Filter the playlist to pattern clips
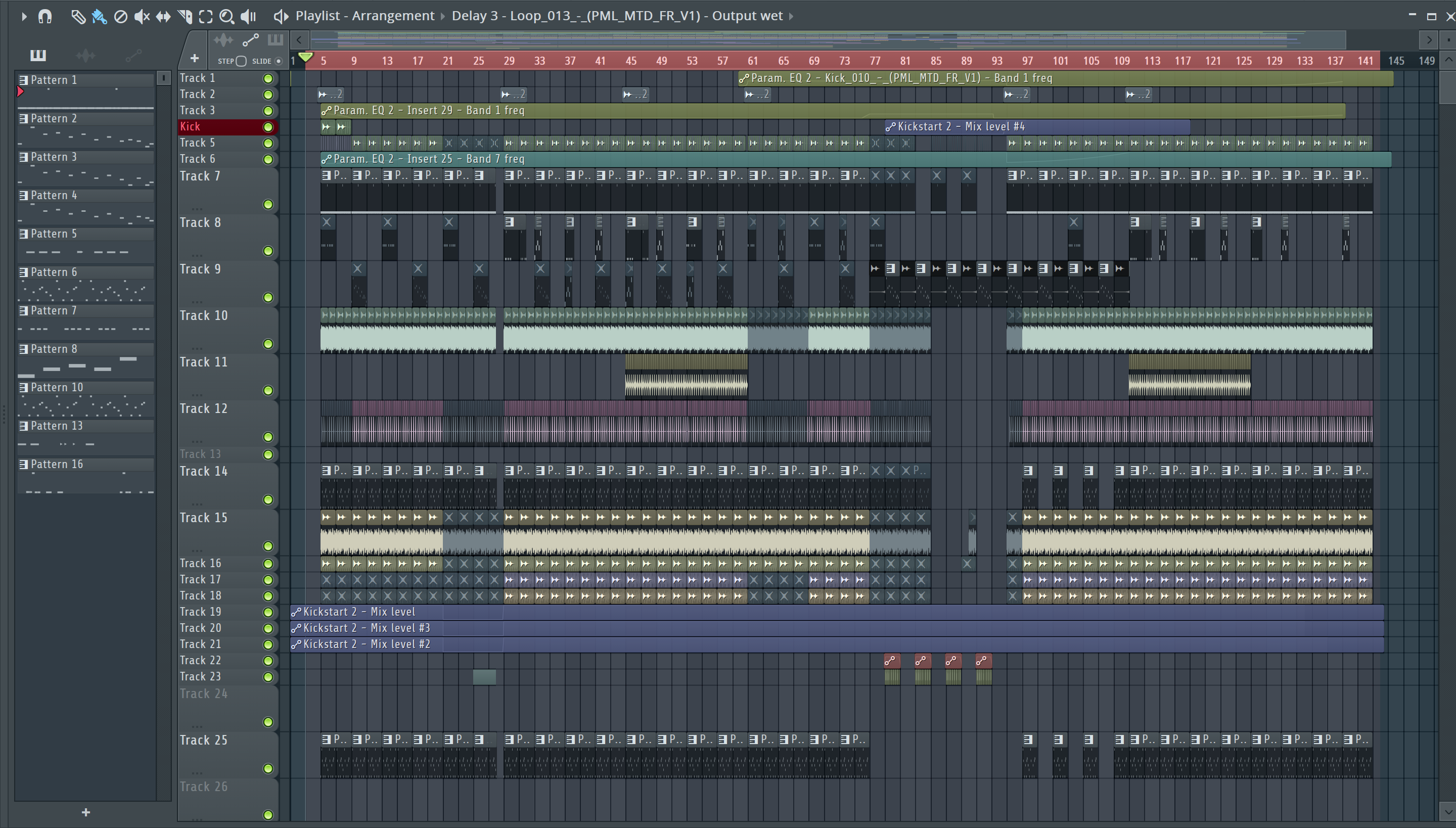1456x828 pixels. 275,40
